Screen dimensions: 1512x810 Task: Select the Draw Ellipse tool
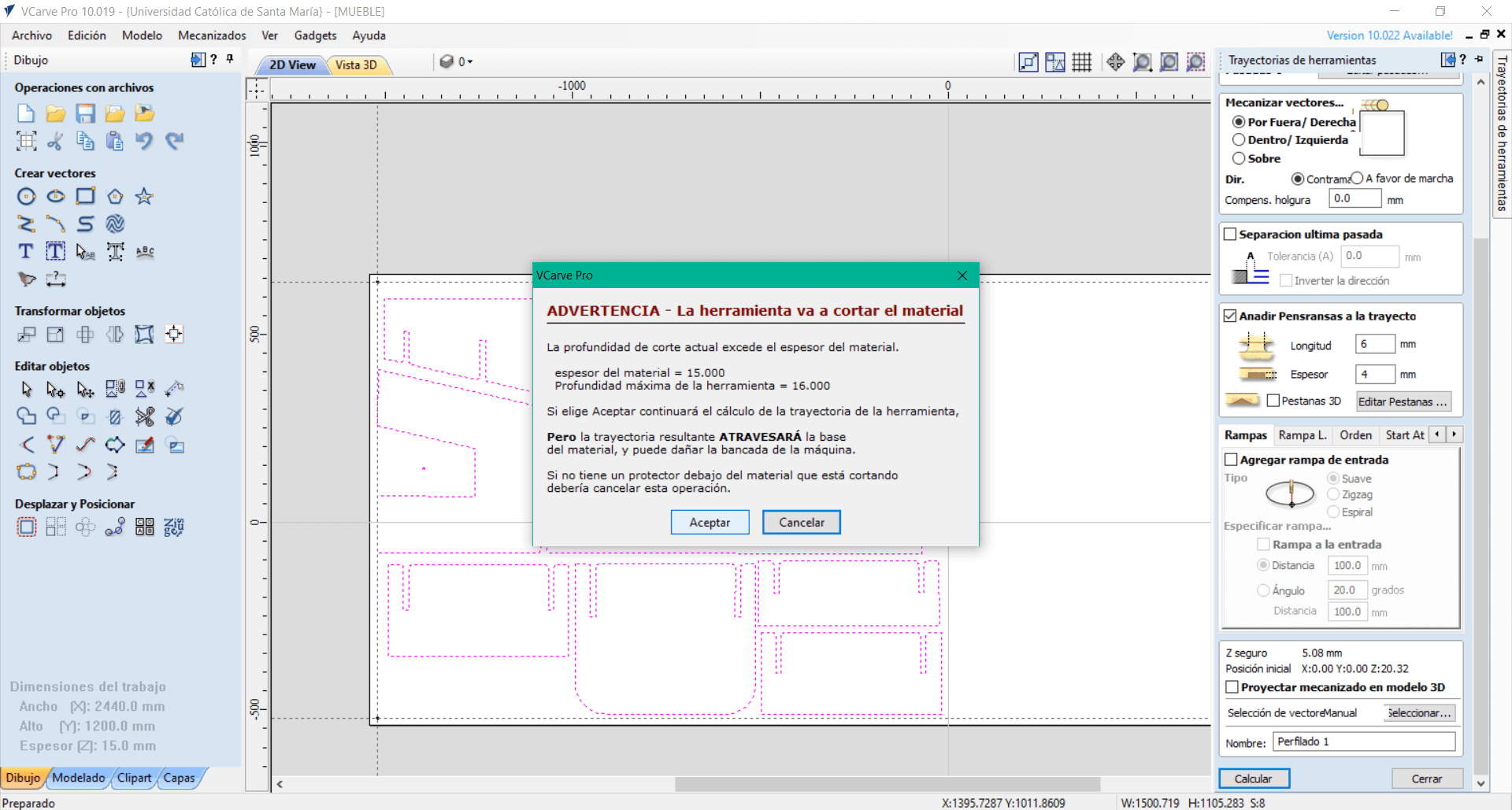[x=55, y=197]
